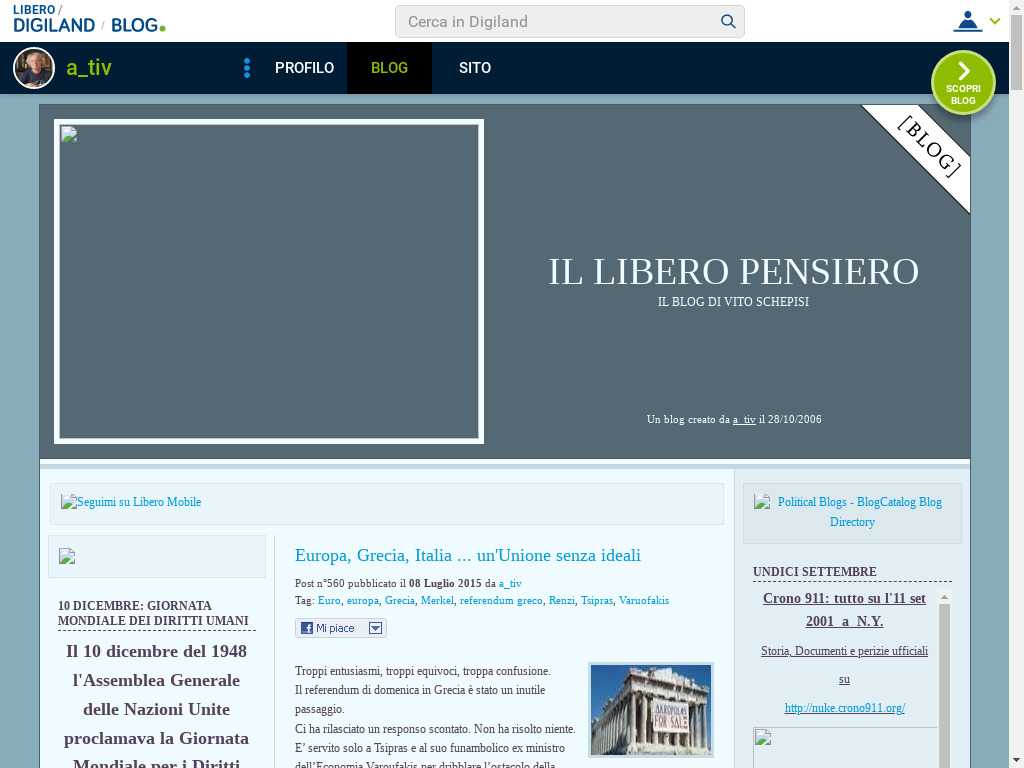Screen dimensions: 1024x768
Task: Click the Libero Digiland logo
Action: [55, 19]
